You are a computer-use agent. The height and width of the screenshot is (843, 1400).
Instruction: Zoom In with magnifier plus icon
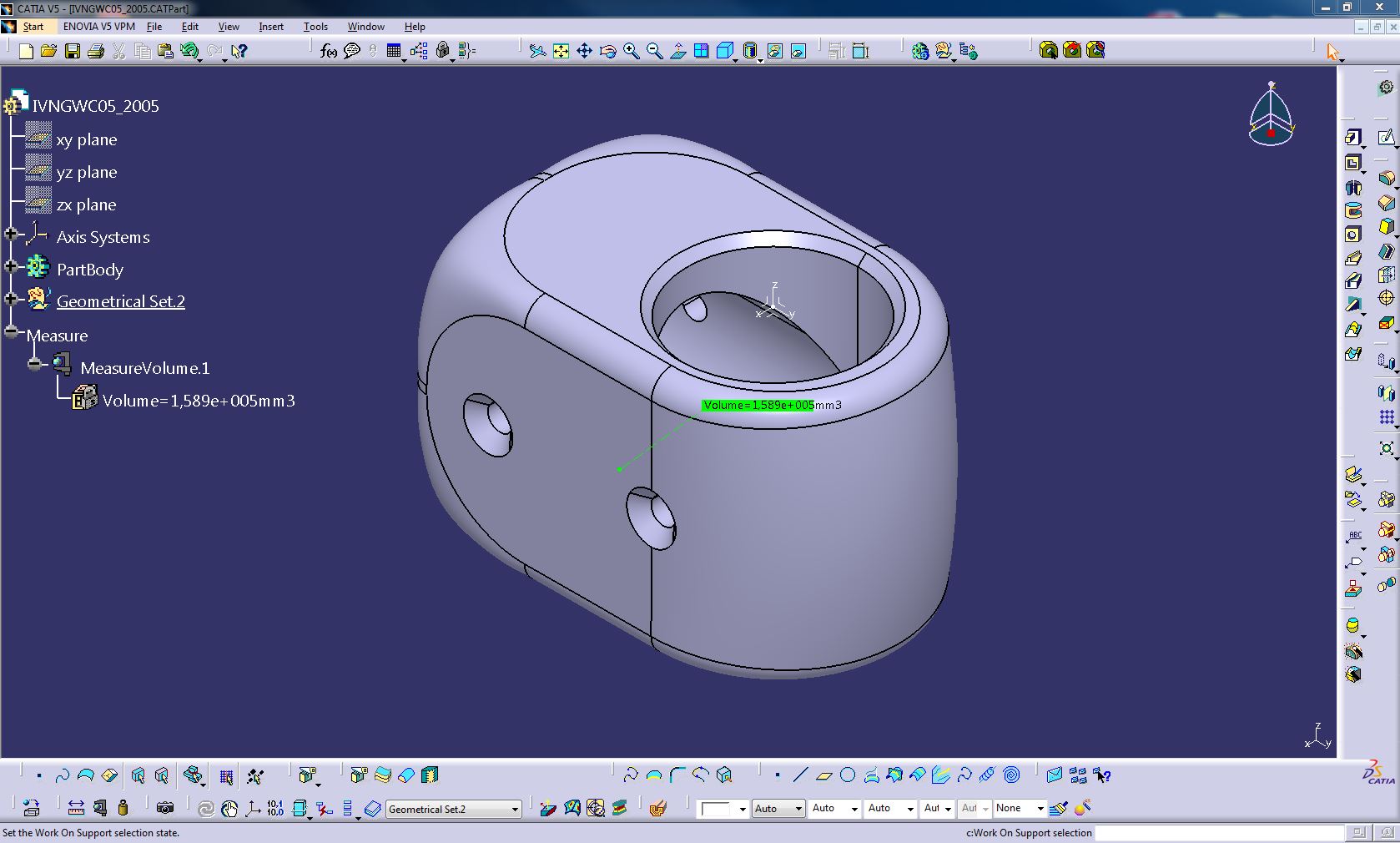point(632,51)
